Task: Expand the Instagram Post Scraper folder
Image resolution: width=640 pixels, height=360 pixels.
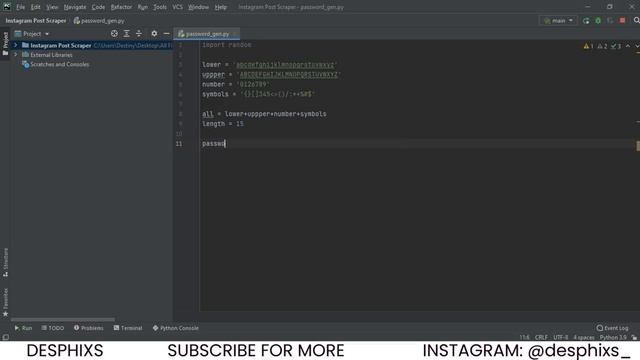Action: coord(16,45)
